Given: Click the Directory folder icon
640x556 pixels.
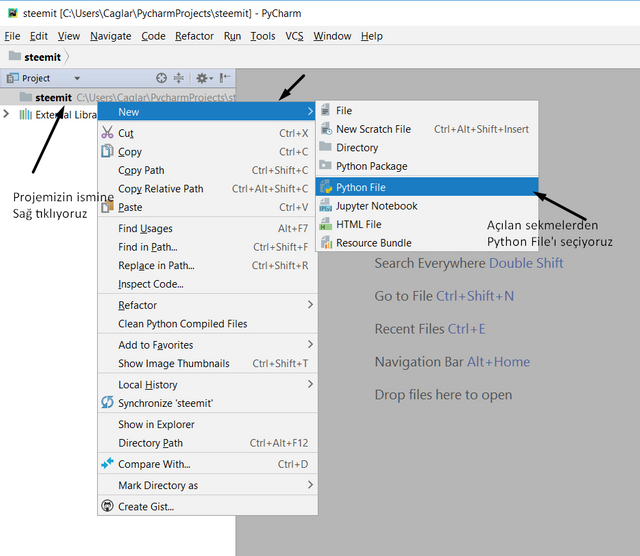Looking at the screenshot, I should [325, 147].
